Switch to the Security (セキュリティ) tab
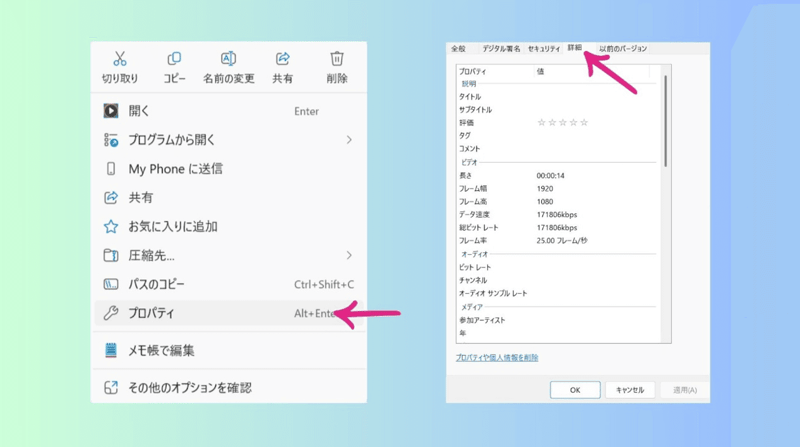The image size is (800, 447). click(544, 48)
